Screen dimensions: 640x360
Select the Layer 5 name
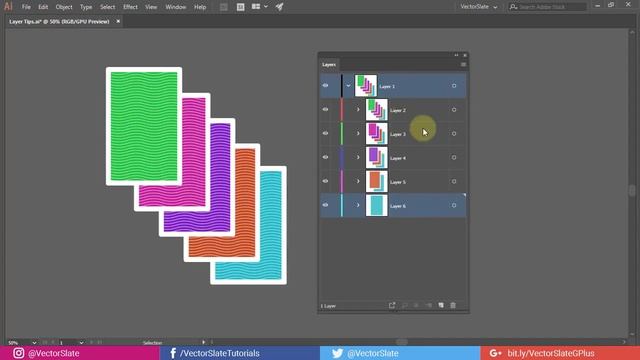398,182
